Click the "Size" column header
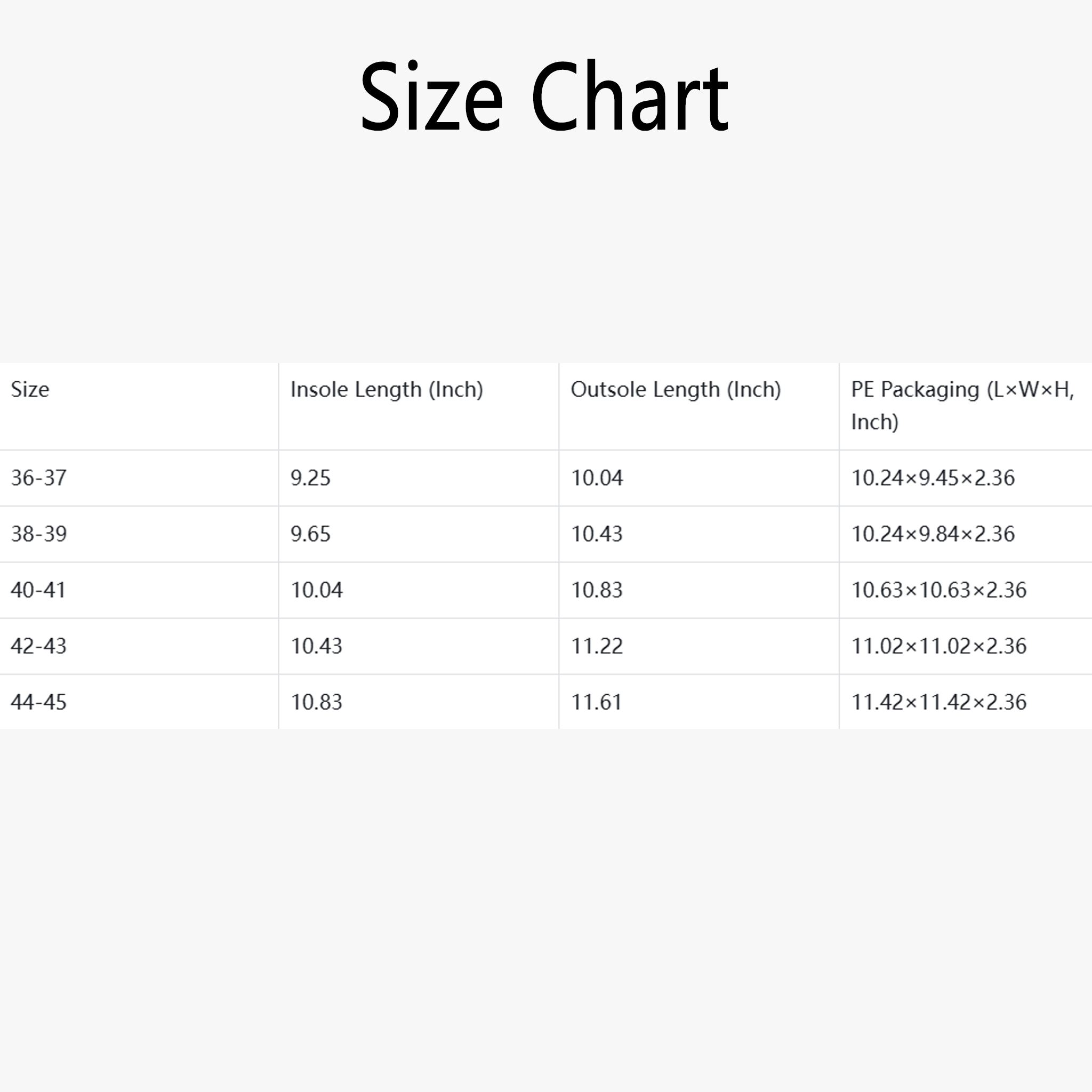Viewport: 1092px width, 1092px height. click(30, 389)
